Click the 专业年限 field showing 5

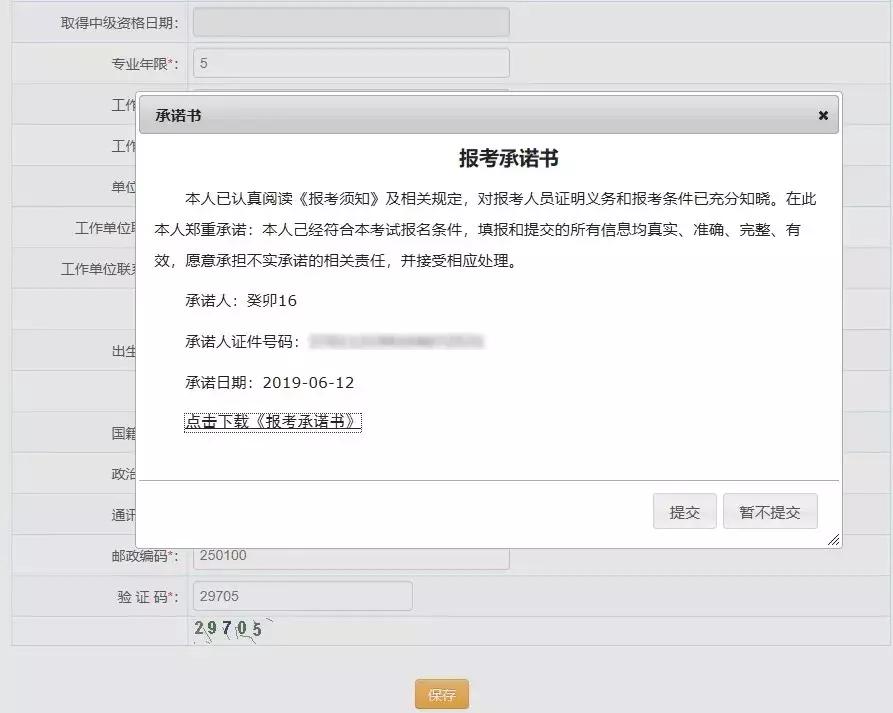click(x=350, y=62)
